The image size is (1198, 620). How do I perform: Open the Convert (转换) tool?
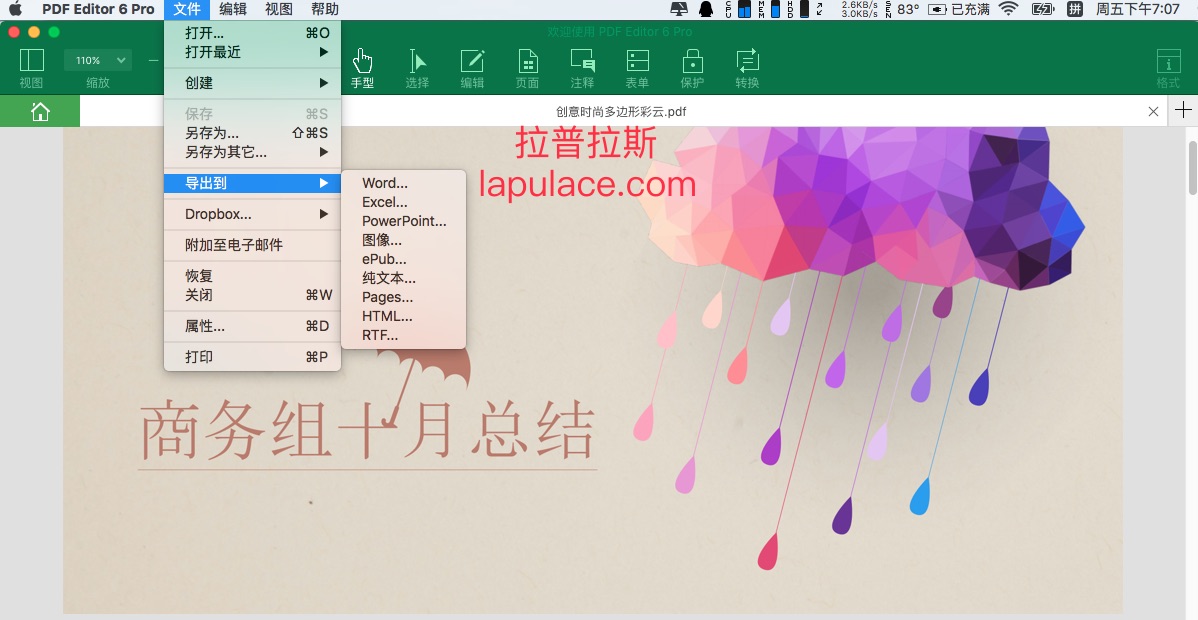click(747, 67)
